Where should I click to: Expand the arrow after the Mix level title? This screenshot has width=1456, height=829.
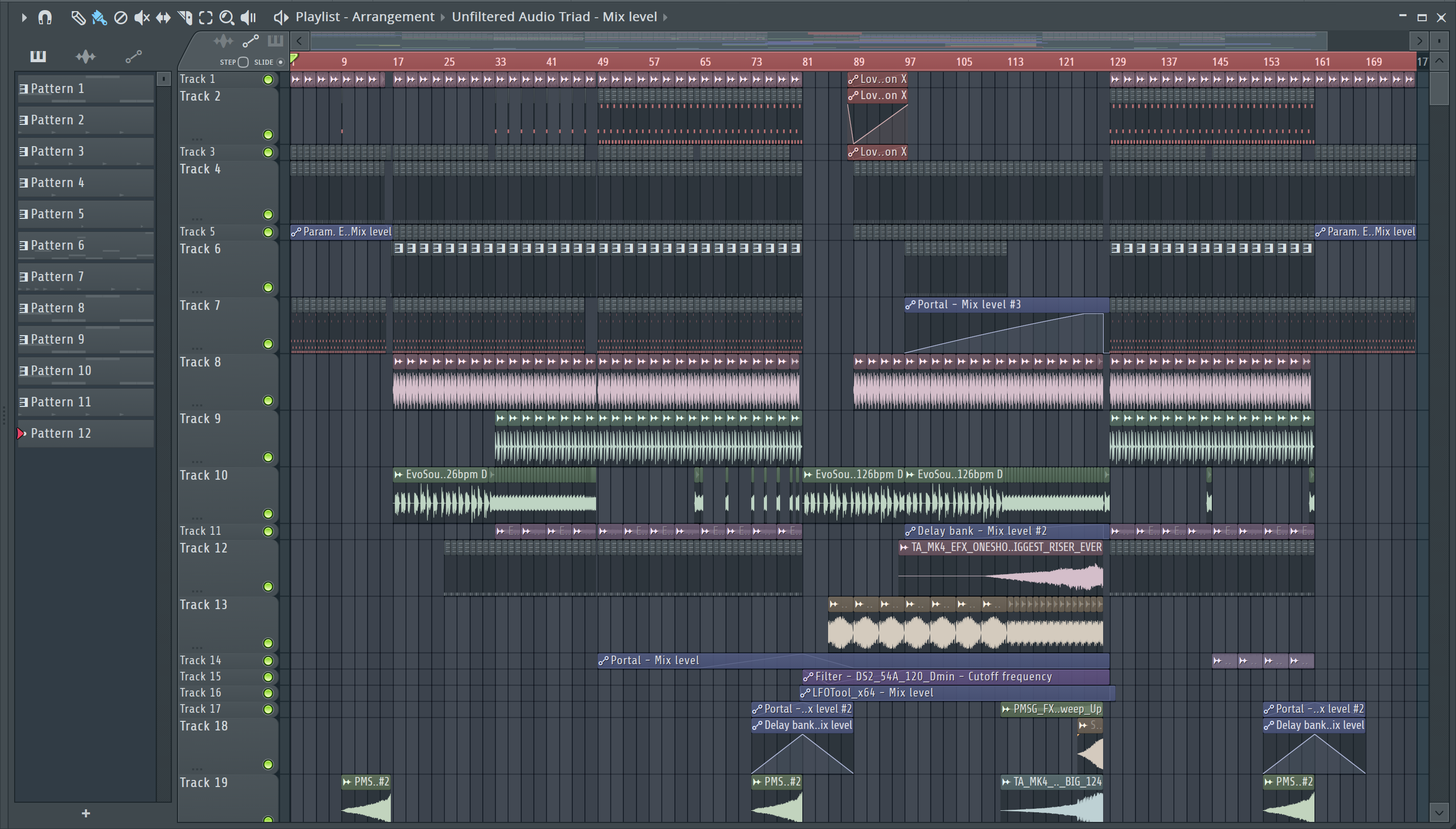pyautogui.click(x=665, y=17)
